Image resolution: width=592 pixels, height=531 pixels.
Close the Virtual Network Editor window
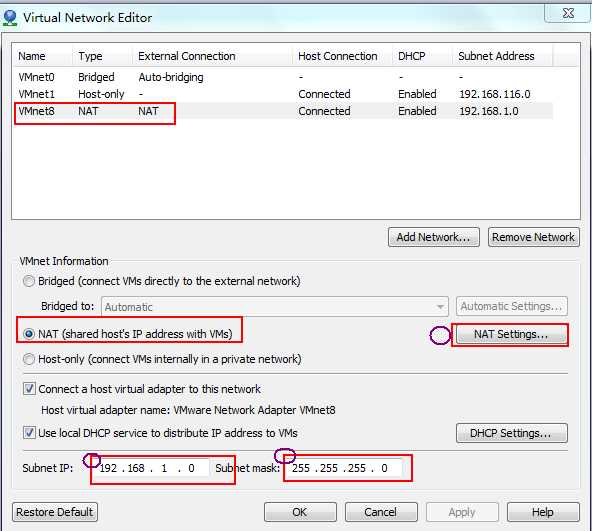(567, 13)
